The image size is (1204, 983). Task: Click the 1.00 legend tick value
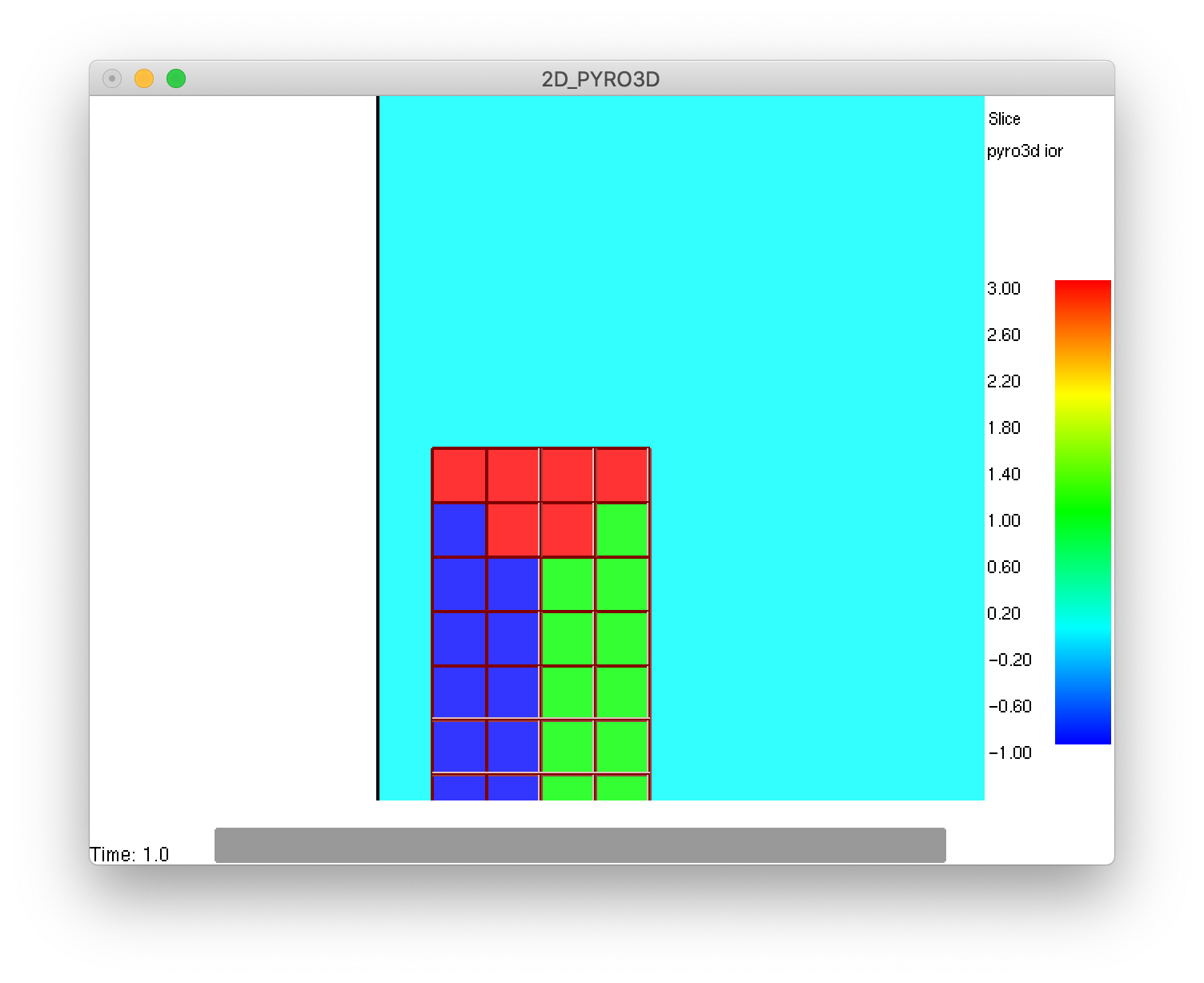(1005, 520)
